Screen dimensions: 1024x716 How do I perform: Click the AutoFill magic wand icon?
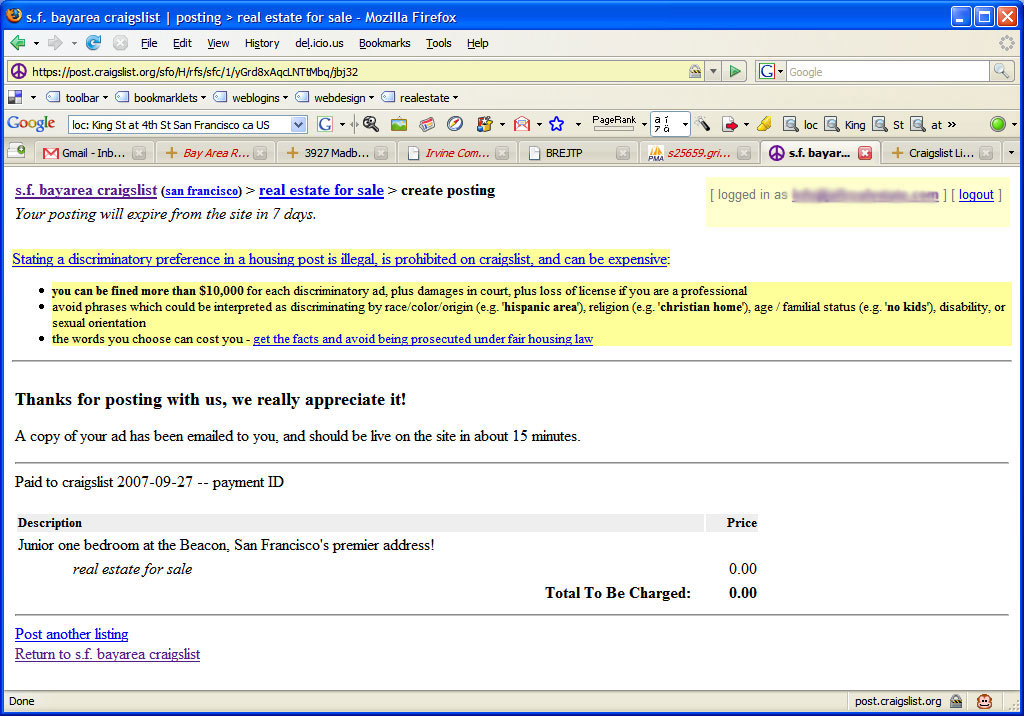(703, 124)
